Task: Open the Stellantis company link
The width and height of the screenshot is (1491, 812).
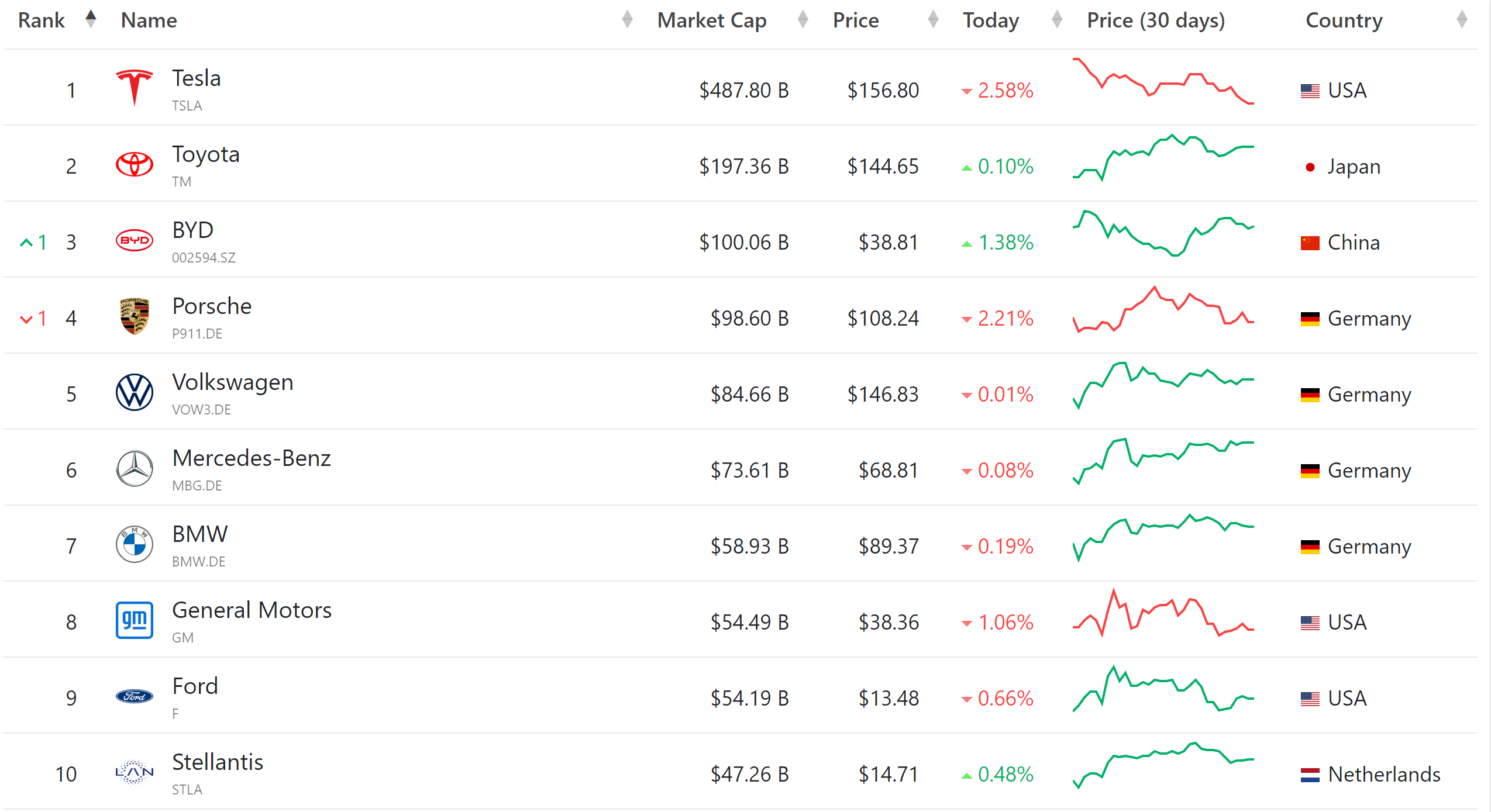Action: click(x=218, y=762)
